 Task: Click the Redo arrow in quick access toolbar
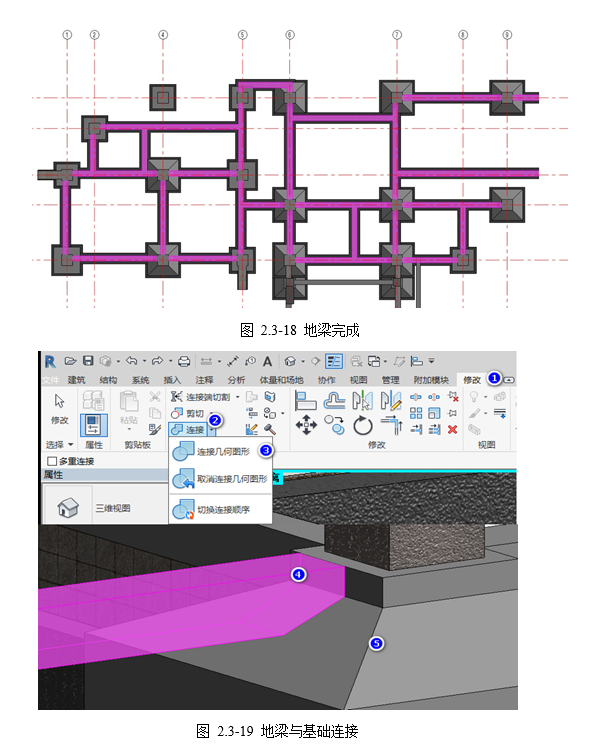tap(157, 361)
